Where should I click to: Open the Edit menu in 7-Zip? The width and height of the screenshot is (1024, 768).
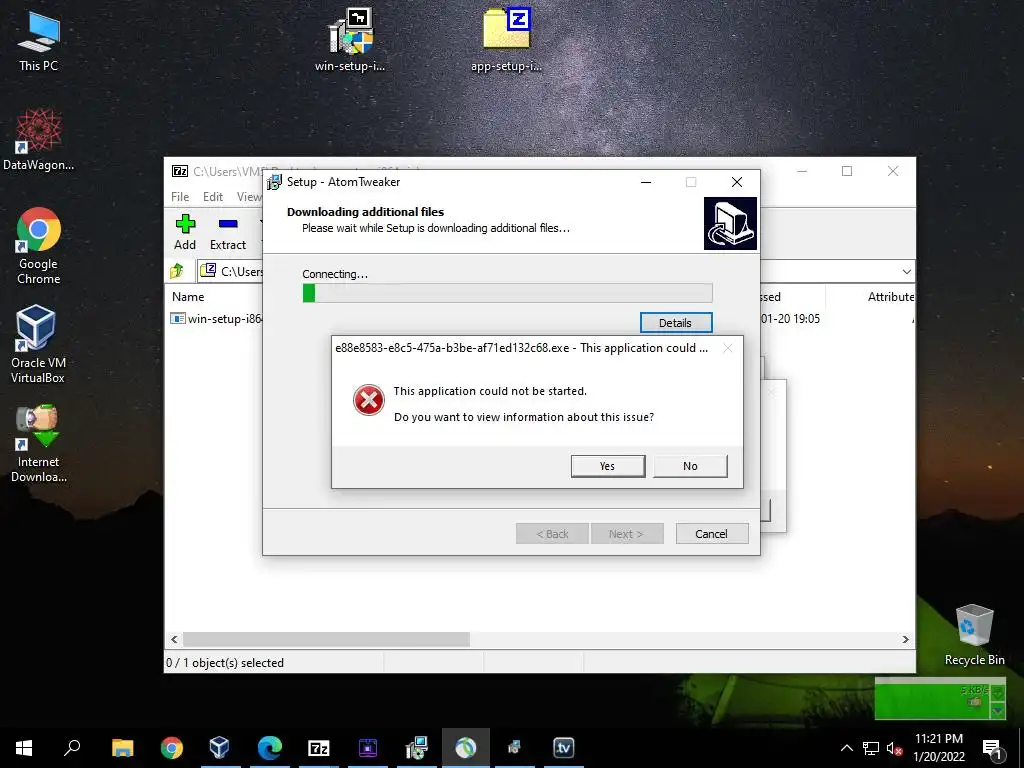[x=213, y=197]
